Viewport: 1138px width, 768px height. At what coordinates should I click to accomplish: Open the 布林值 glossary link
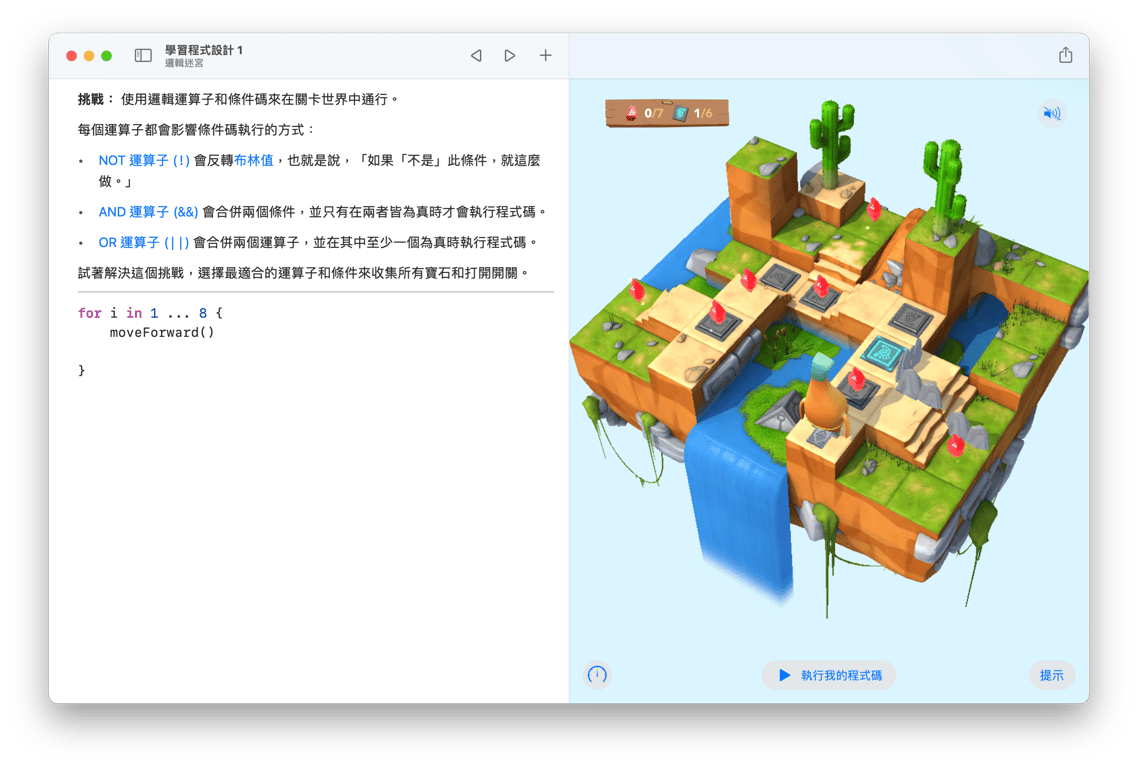click(253, 160)
